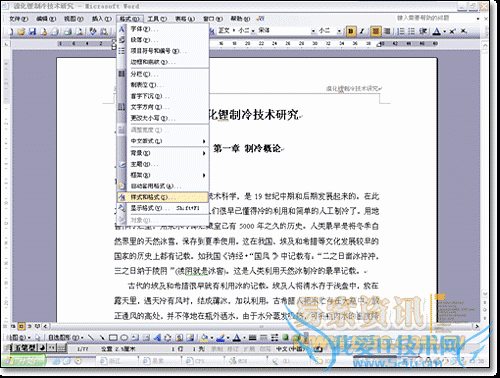Click the Line Style icon
The width and height of the screenshot is (500, 378).
tap(253, 338)
